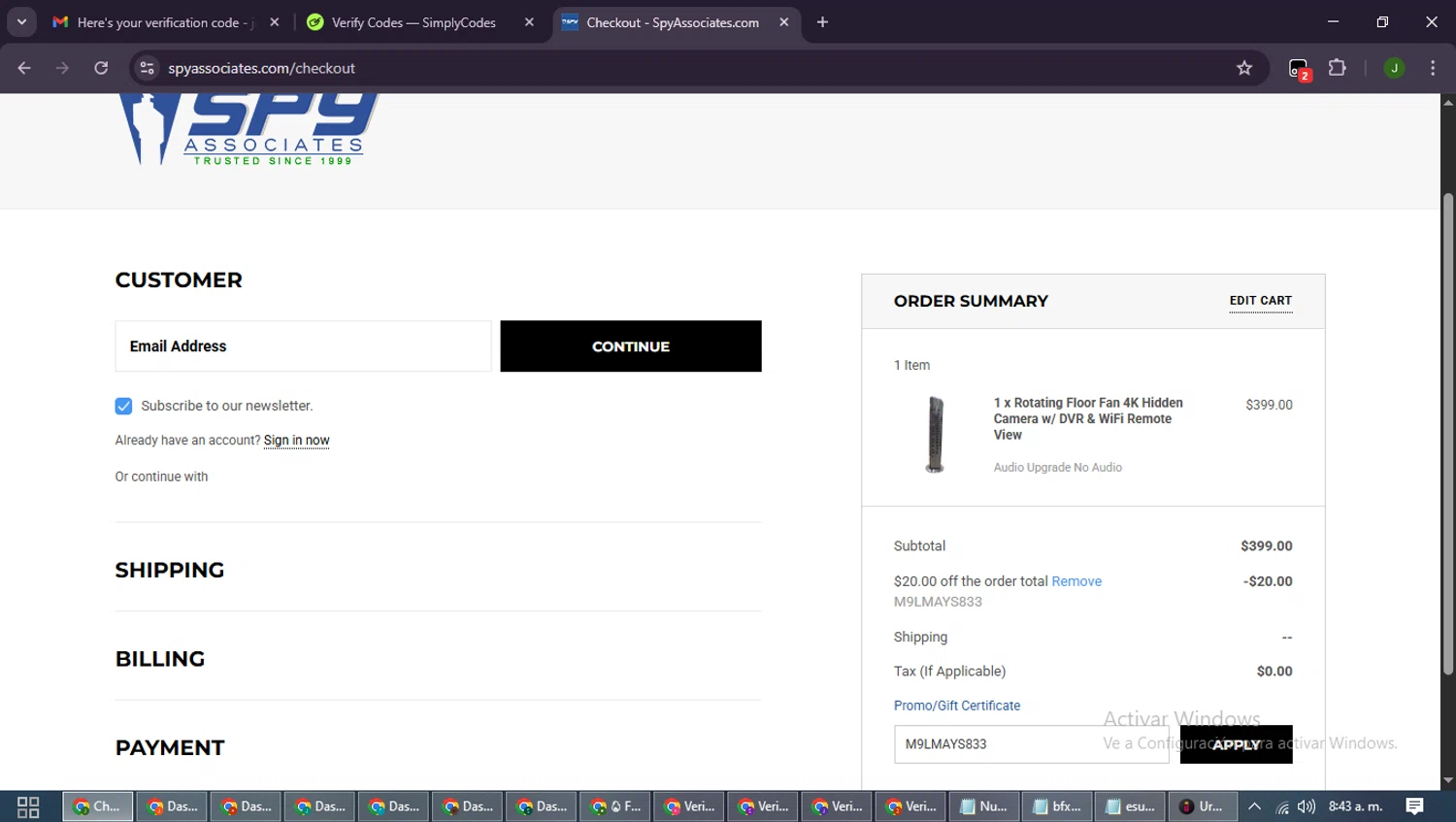Close the SimplyCodes tab

click(529, 22)
